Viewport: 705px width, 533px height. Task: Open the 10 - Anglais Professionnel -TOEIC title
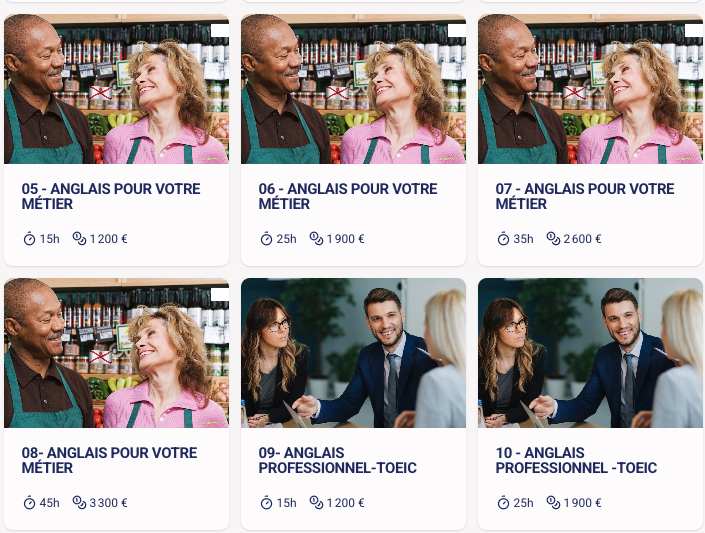(x=576, y=460)
